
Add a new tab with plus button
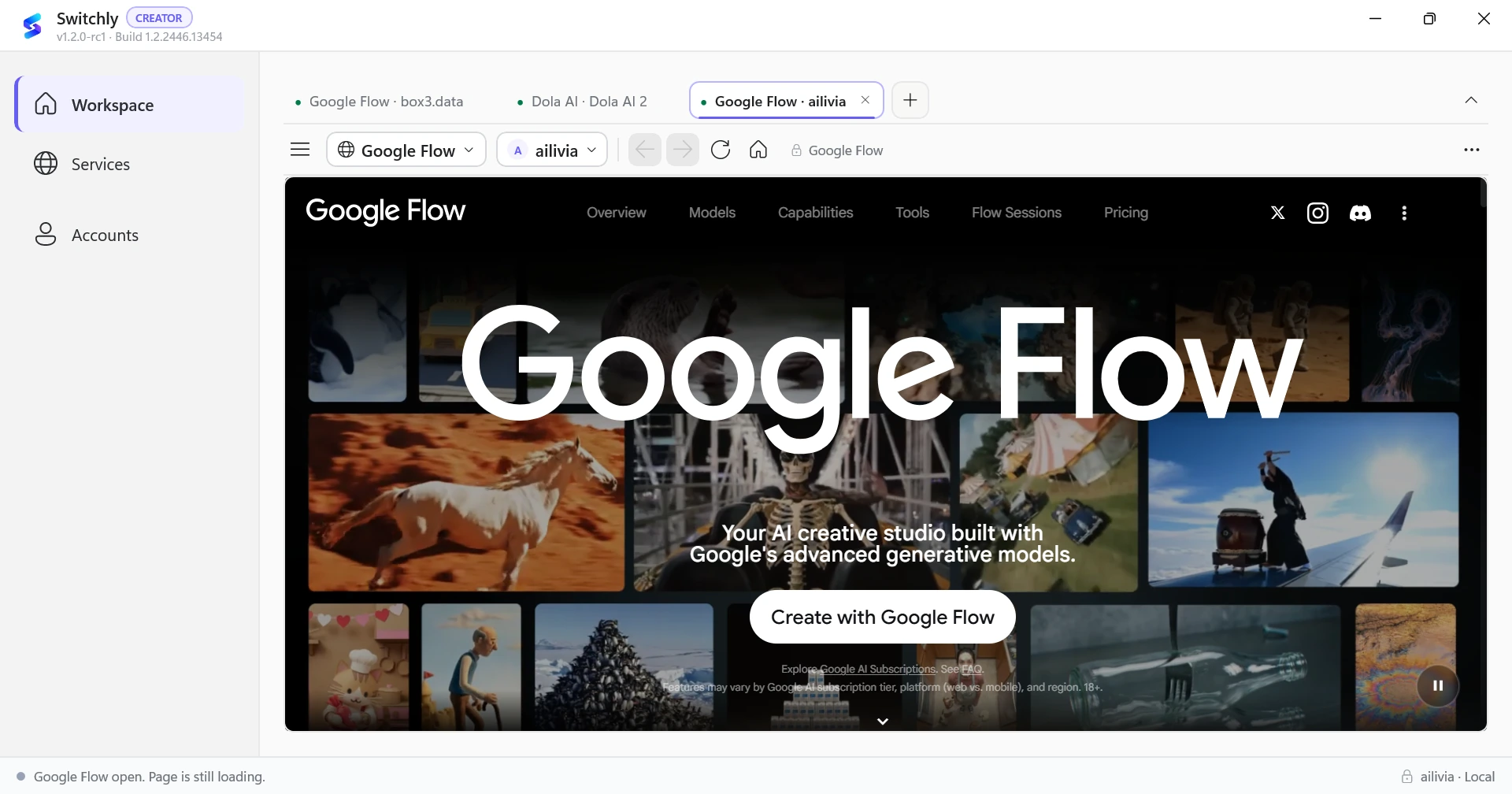pyautogui.click(x=910, y=100)
